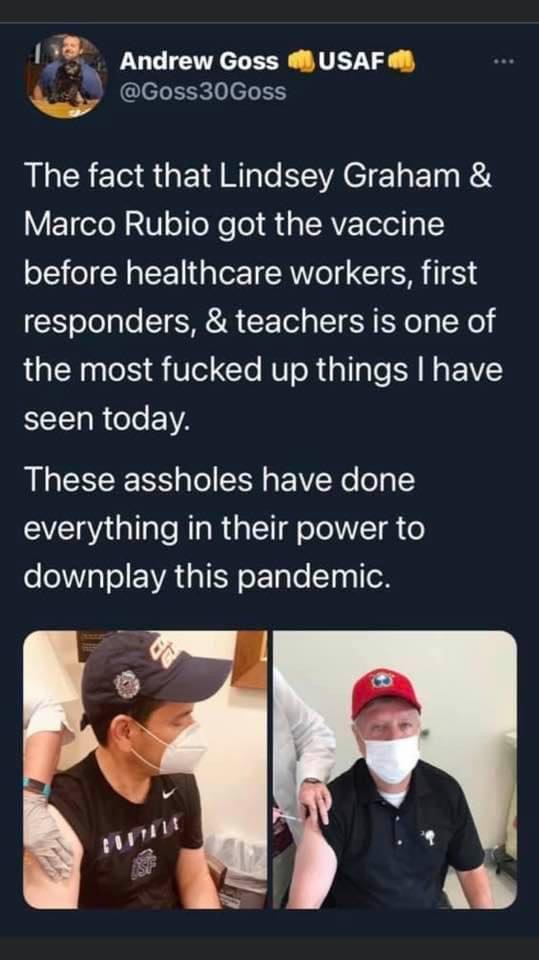
Task: Click the surgical mask in right photo
Action: pyautogui.click(x=392, y=759)
